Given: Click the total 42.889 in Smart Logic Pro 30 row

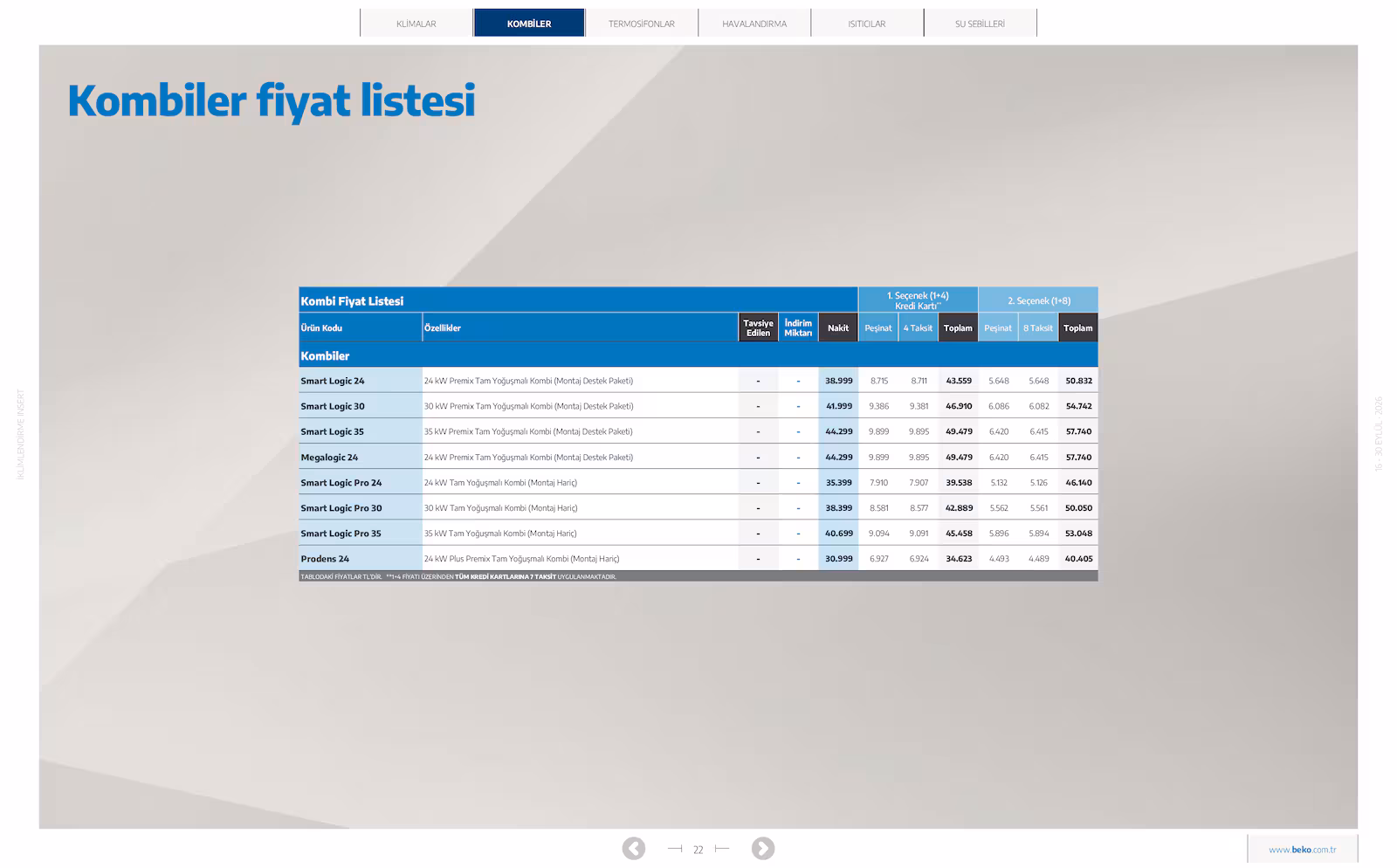Looking at the screenshot, I should pos(959,508).
